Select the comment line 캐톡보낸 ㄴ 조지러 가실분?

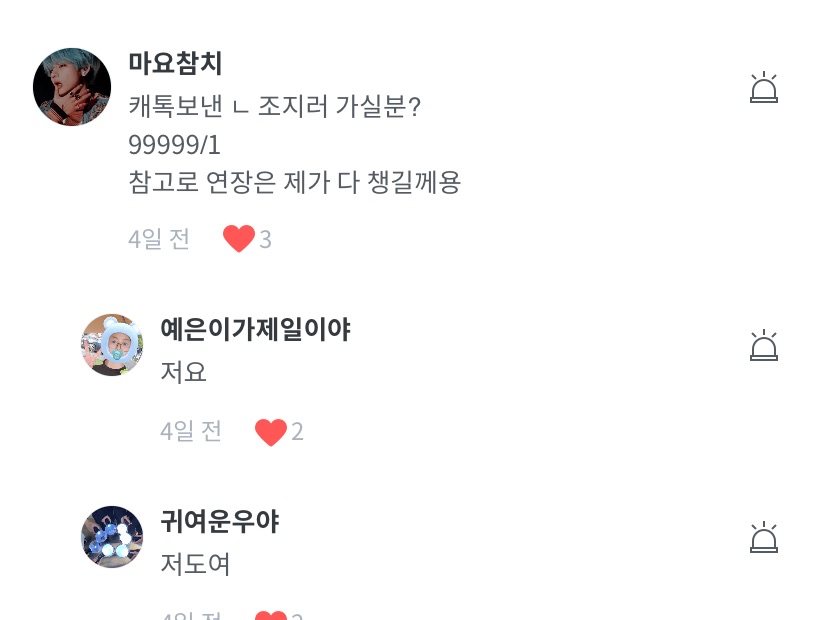(274, 106)
